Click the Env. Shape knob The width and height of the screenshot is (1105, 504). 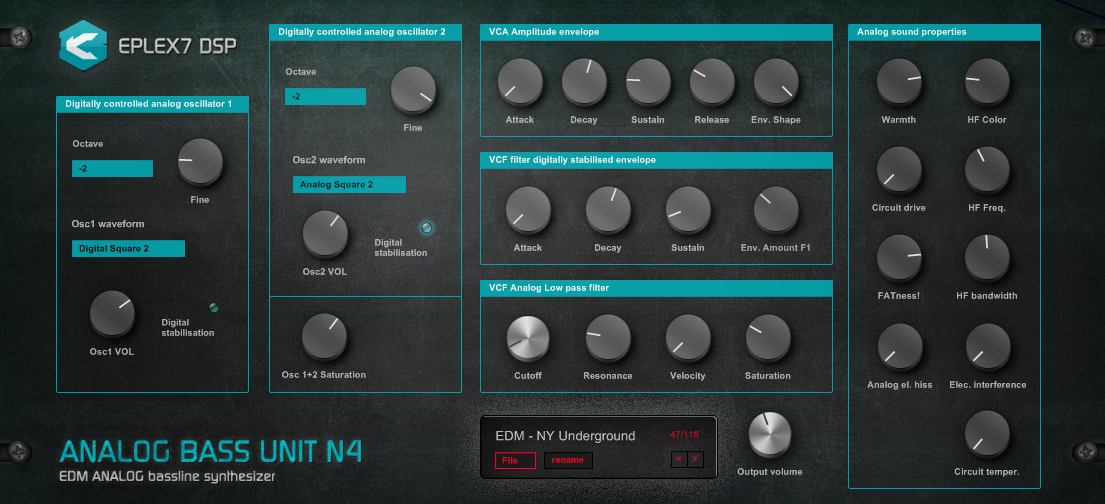[777, 81]
